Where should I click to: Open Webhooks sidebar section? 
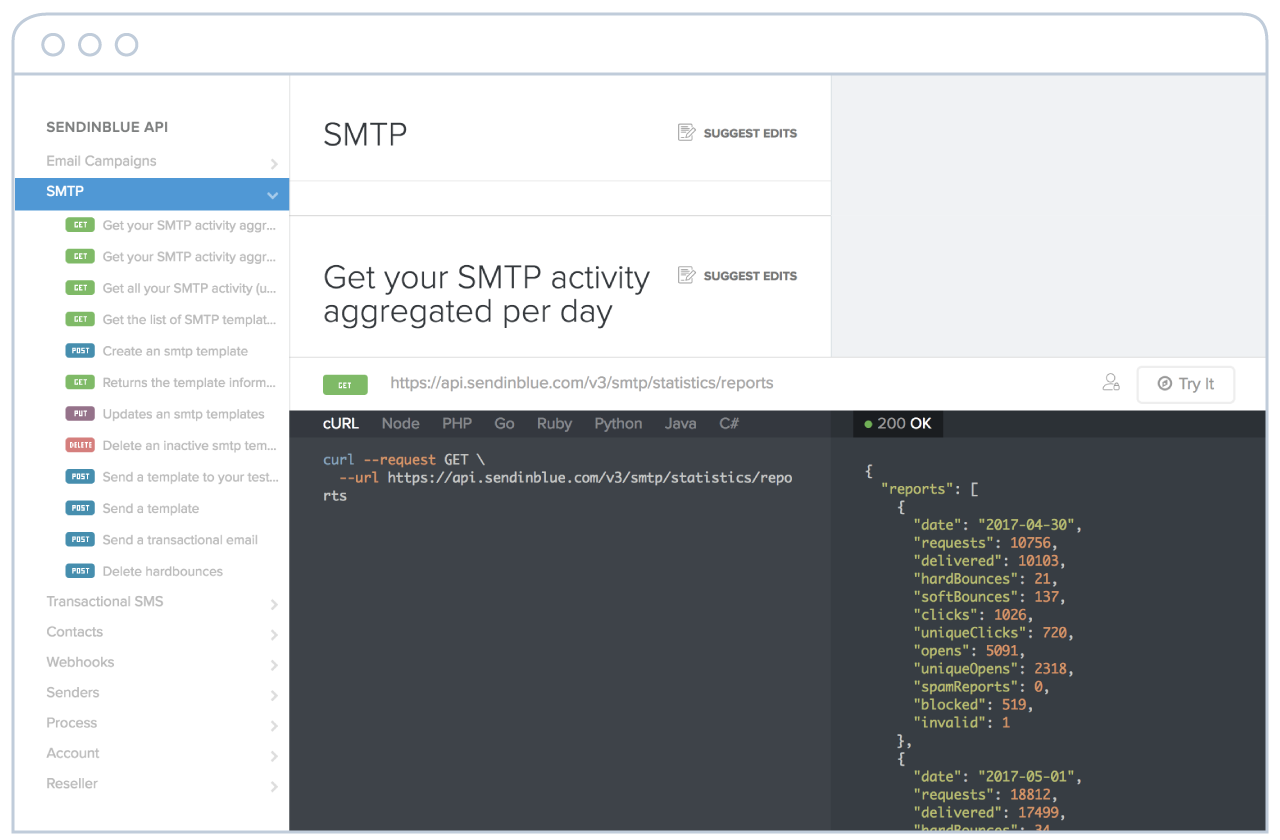80,662
